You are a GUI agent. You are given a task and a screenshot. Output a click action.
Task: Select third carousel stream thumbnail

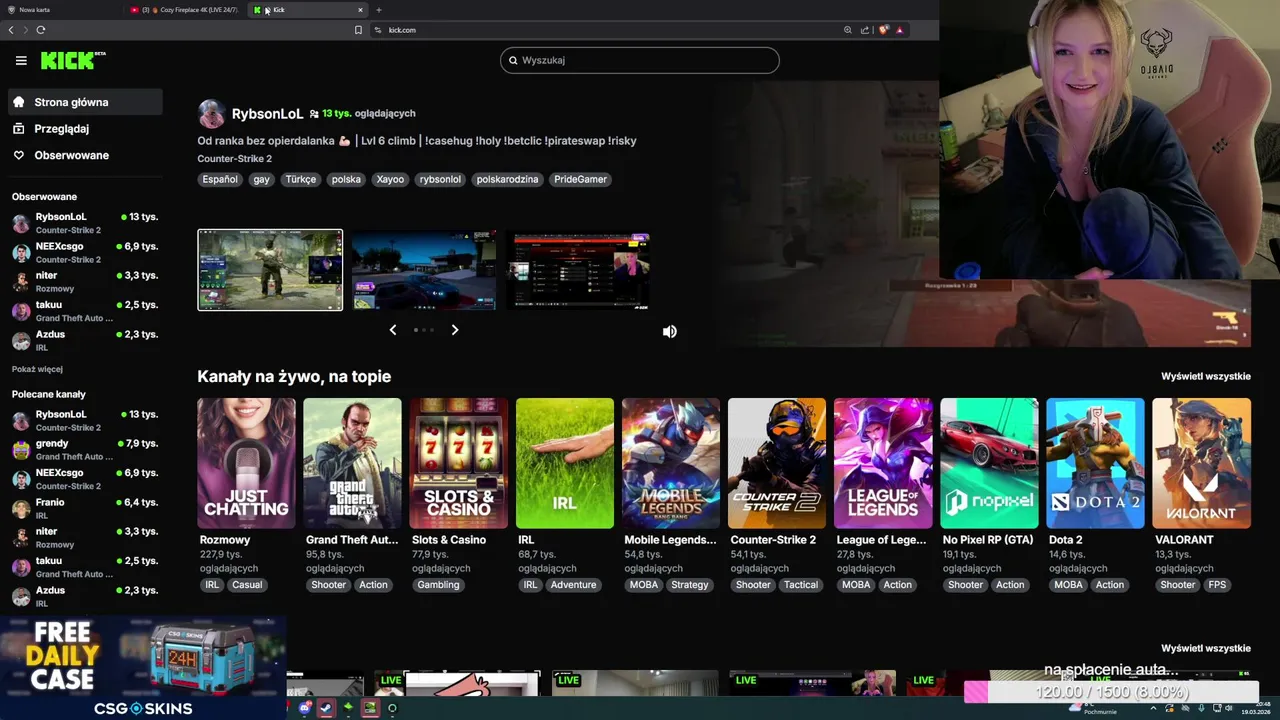click(578, 270)
